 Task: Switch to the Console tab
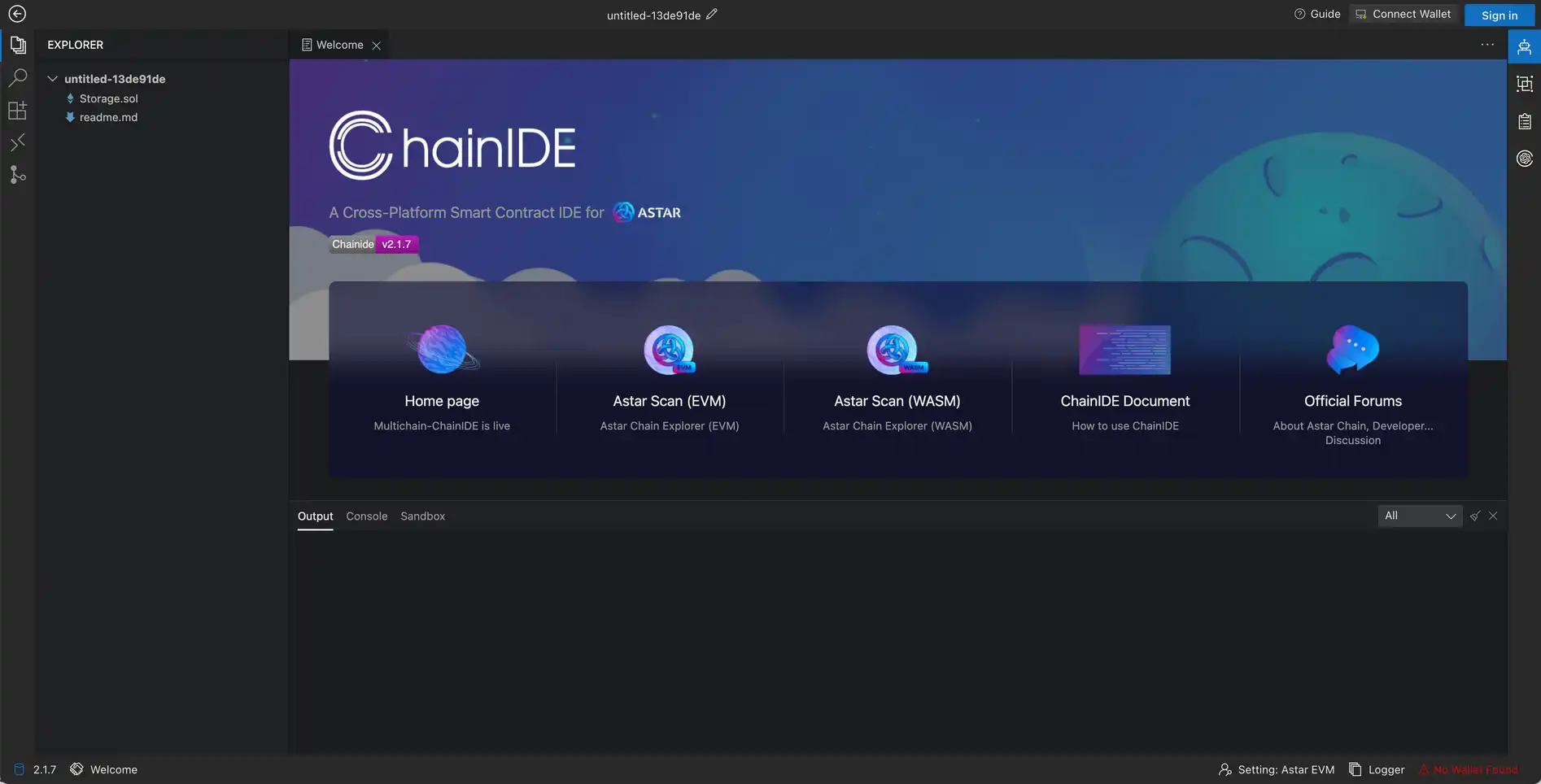366,516
